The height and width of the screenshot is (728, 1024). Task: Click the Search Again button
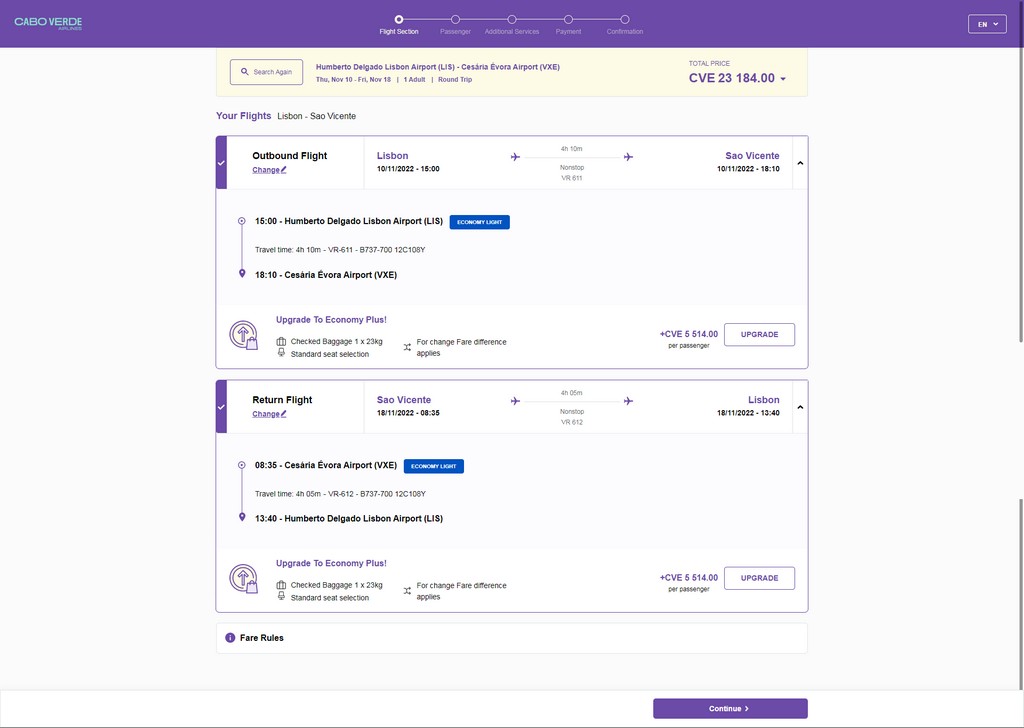point(266,72)
